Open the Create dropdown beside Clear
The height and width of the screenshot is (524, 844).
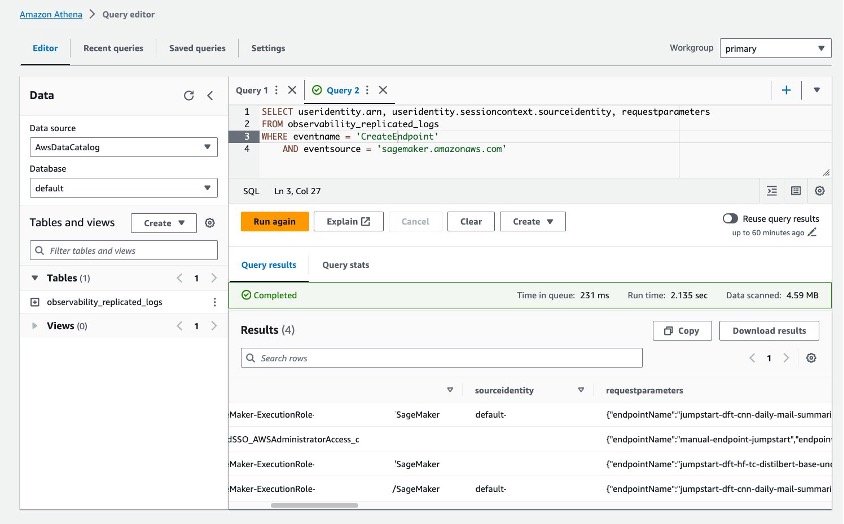click(532, 221)
